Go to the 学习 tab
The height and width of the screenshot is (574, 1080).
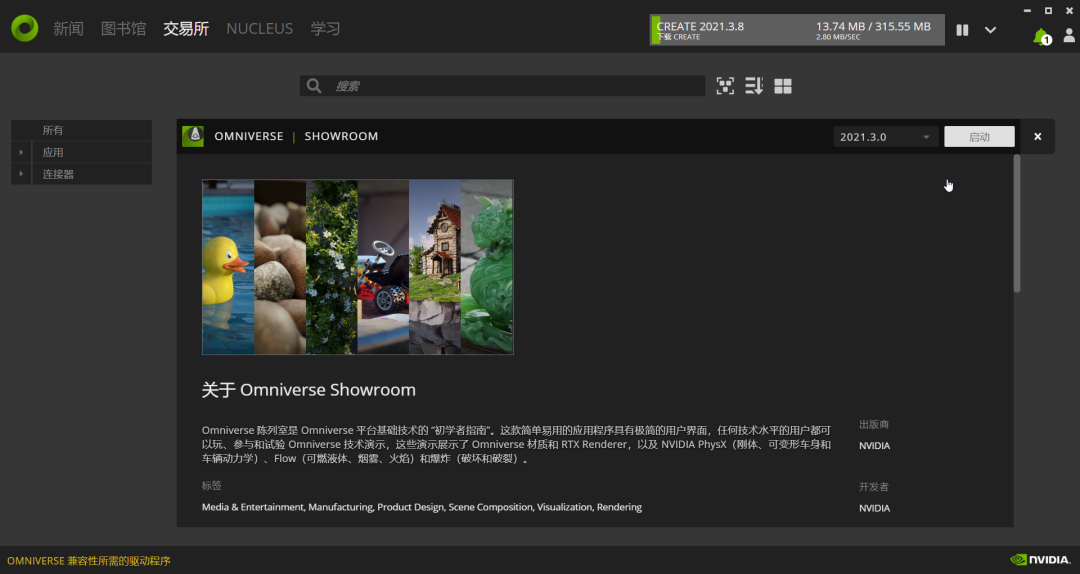click(325, 28)
